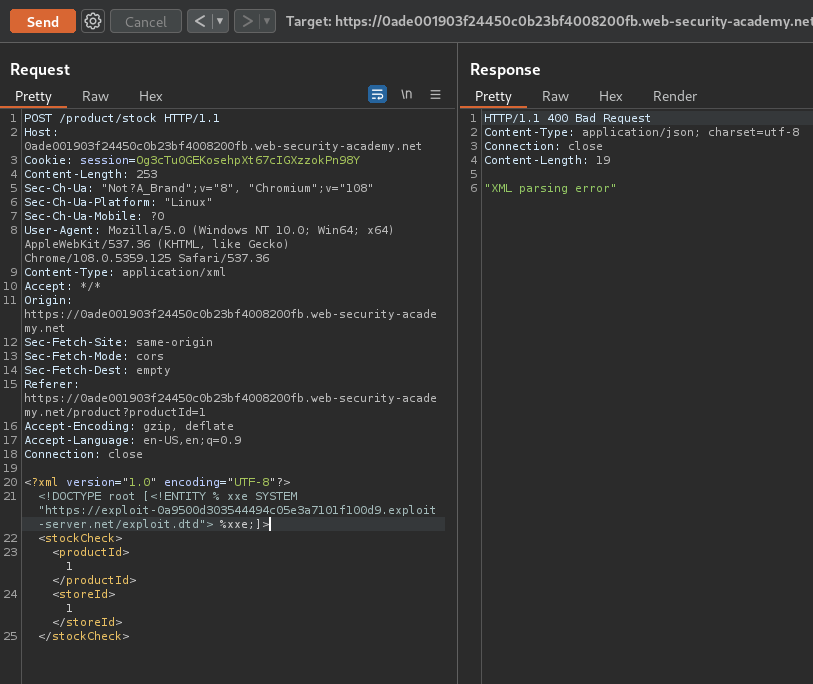Click the response Connection: close header
The image size is (813, 684).
click(x=543, y=146)
